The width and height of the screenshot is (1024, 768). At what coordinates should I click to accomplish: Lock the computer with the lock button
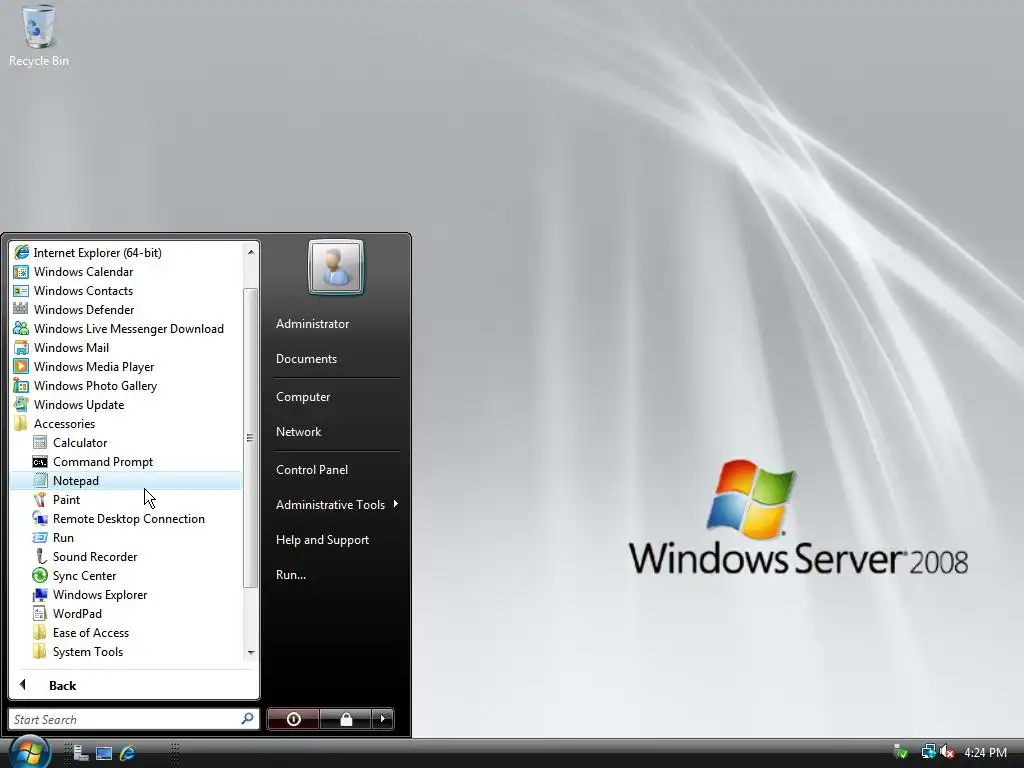click(345, 719)
